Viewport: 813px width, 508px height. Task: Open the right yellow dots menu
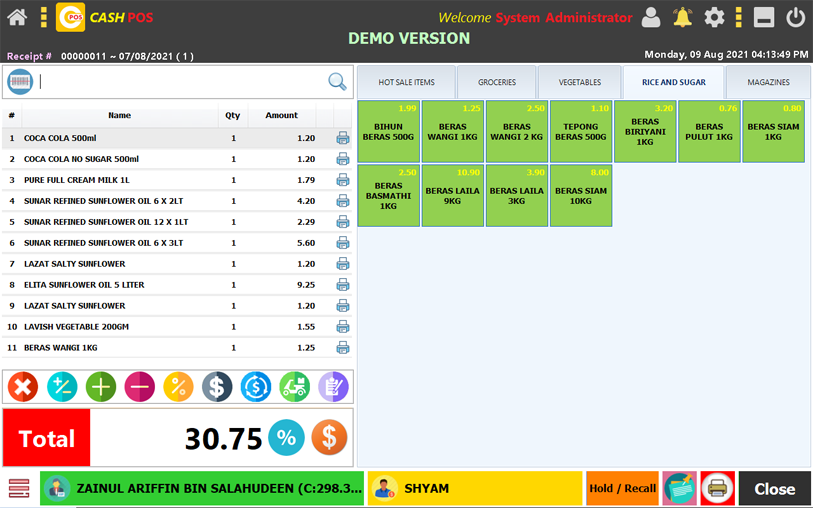coord(739,18)
